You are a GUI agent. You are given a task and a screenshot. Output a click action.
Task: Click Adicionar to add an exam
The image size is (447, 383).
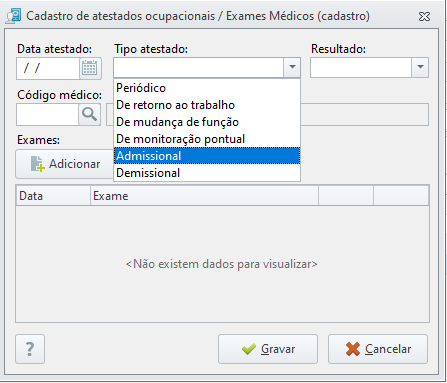[x=65, y=164]
